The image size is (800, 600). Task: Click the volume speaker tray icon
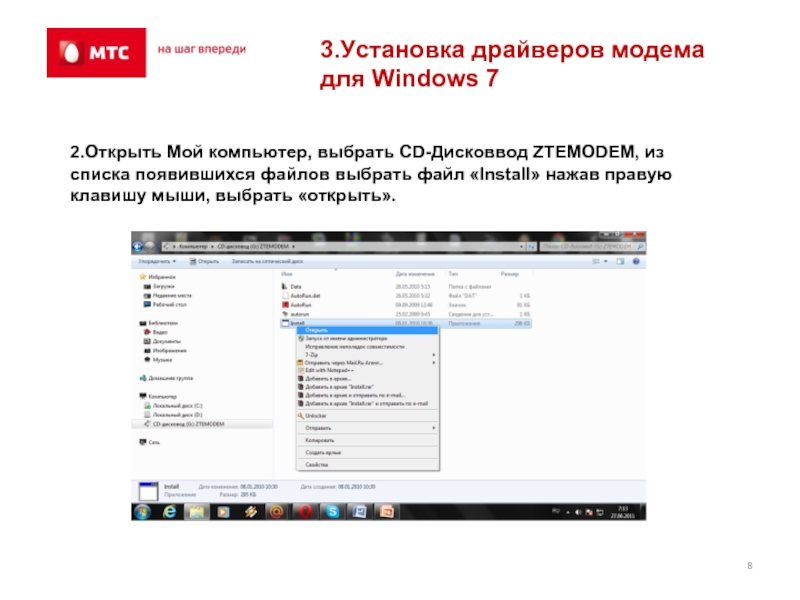579,512
